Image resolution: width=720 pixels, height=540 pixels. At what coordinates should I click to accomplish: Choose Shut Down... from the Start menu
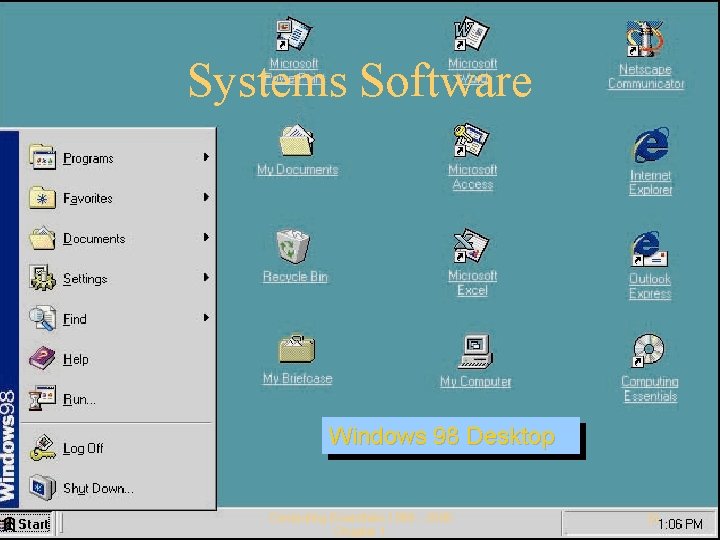coord(118,488)
